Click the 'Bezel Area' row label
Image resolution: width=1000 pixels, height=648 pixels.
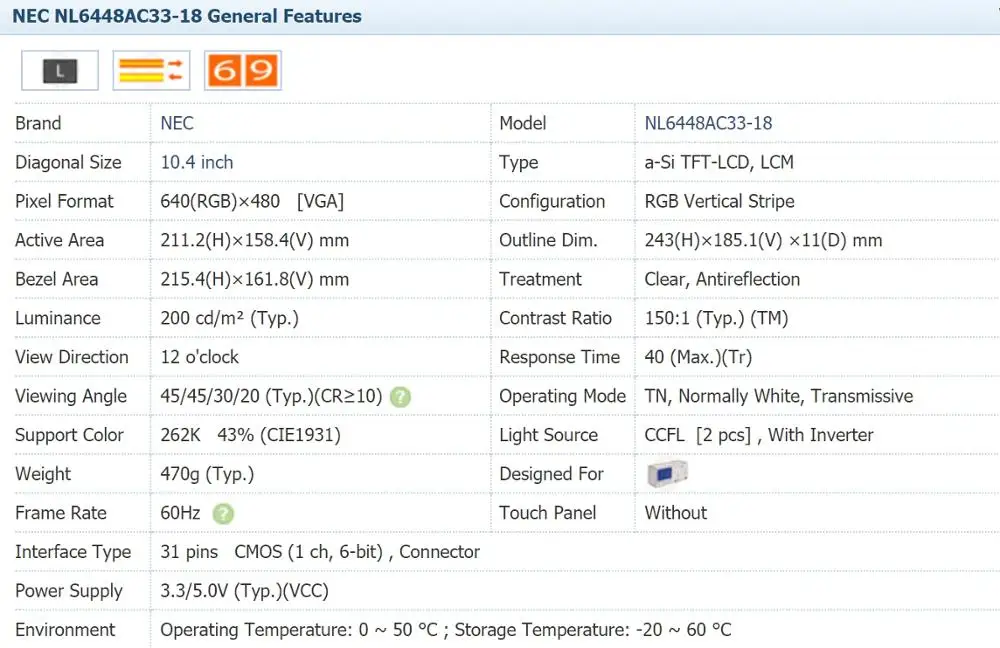tap(57, 279)
